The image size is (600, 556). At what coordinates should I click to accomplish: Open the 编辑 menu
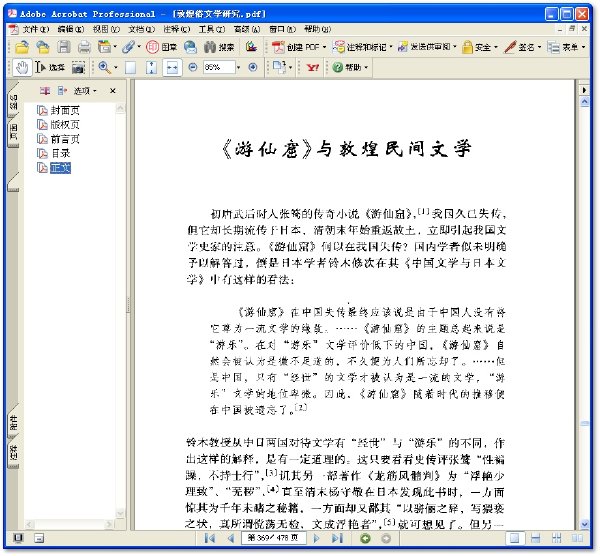pos(70,29)
